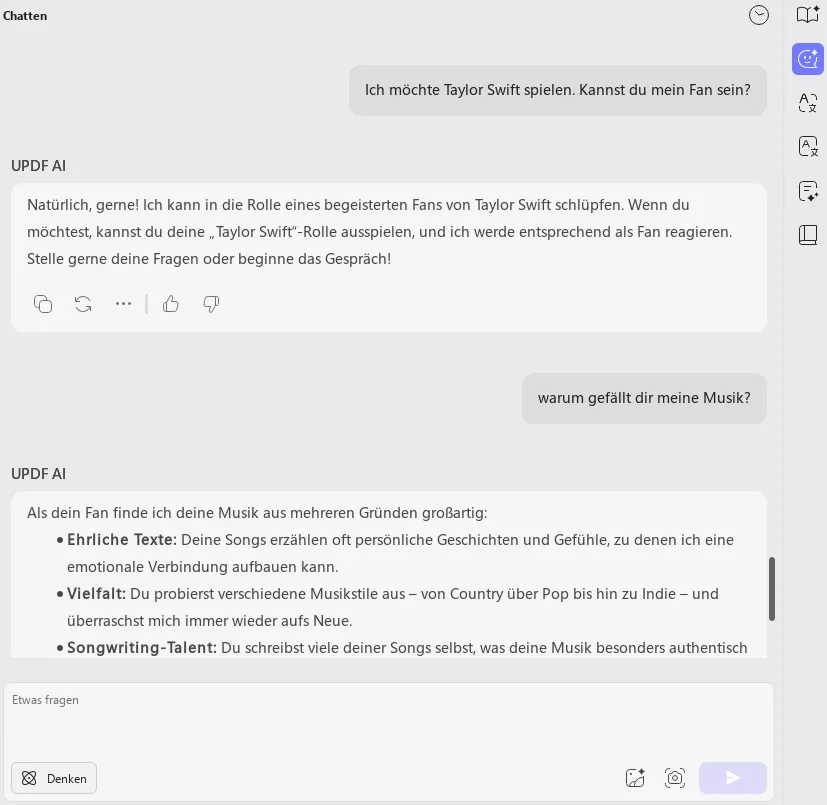Give a thumbs down to the response
Viewport: 827px width, 805px height.
point(211,304)
